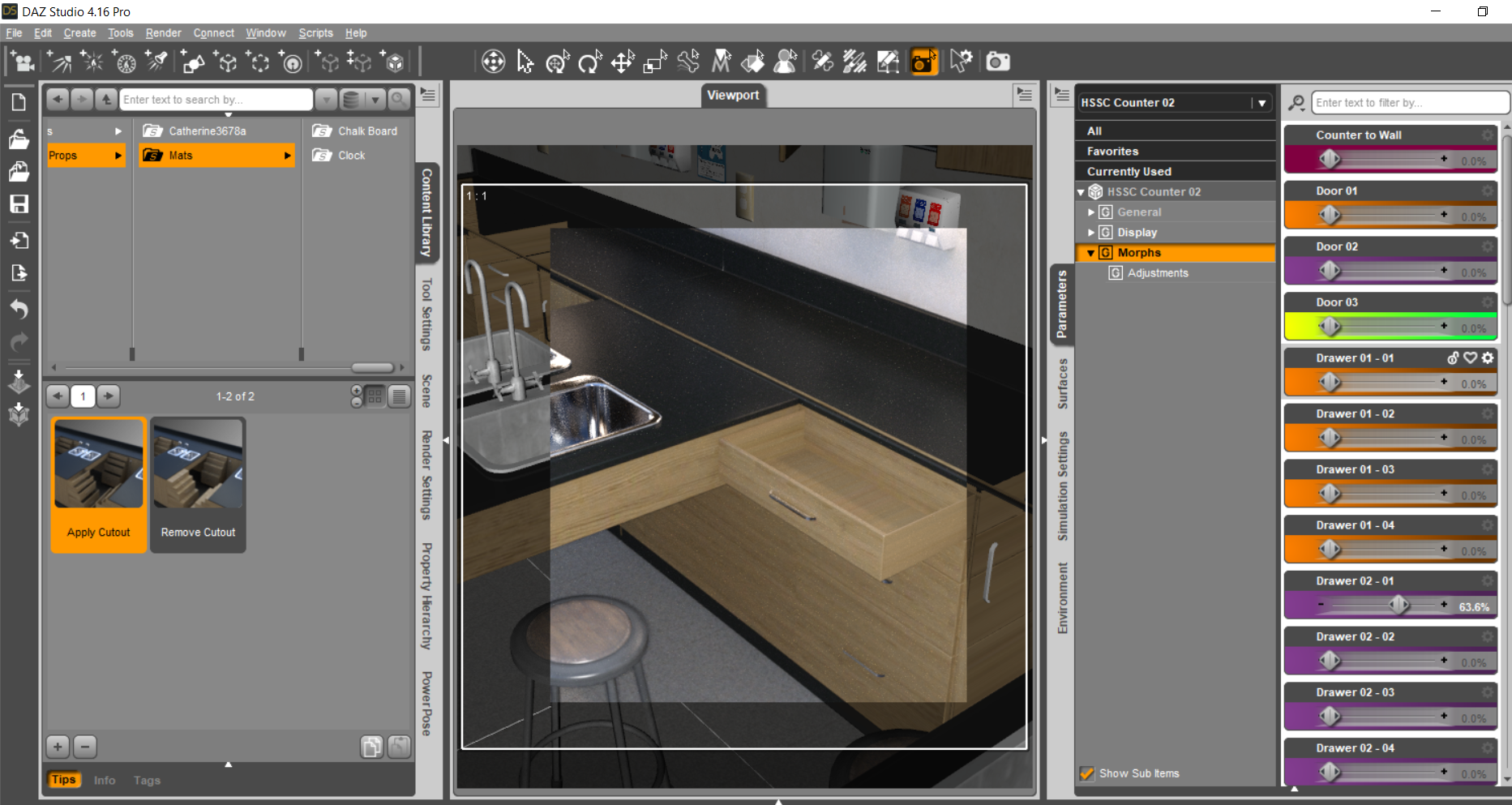Select the Scale tool
This screenshot has width=1512, height=805.
[x=655, y=62]
